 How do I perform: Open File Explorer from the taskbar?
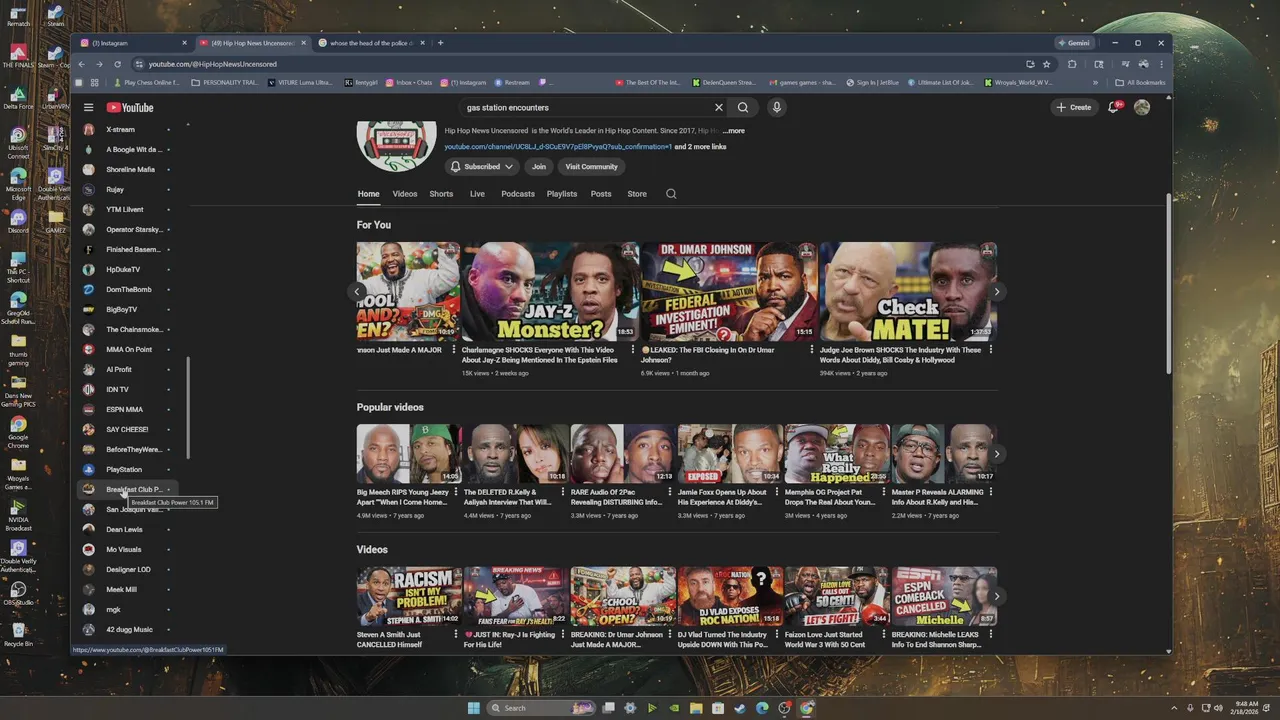pyautogui.click(x=696, y=708)
